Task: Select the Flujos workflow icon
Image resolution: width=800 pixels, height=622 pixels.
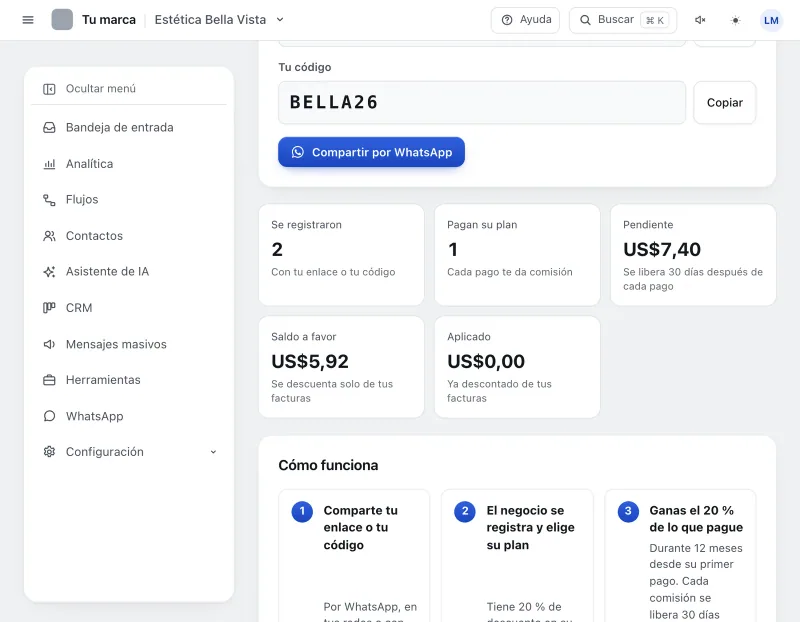Action: (49, 200)
